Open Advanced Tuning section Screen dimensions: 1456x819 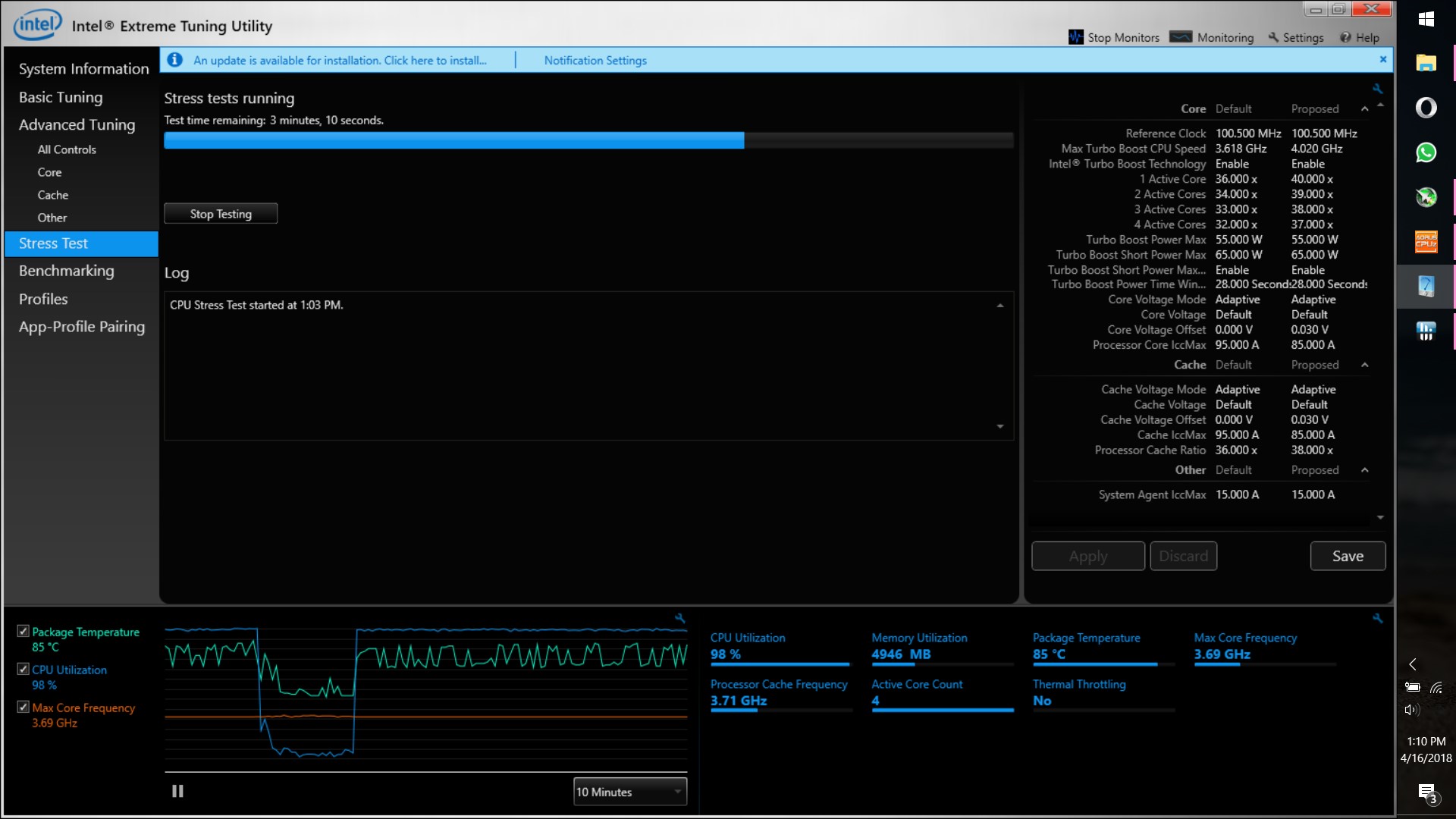pyautogui.click(x=77, y=124)
